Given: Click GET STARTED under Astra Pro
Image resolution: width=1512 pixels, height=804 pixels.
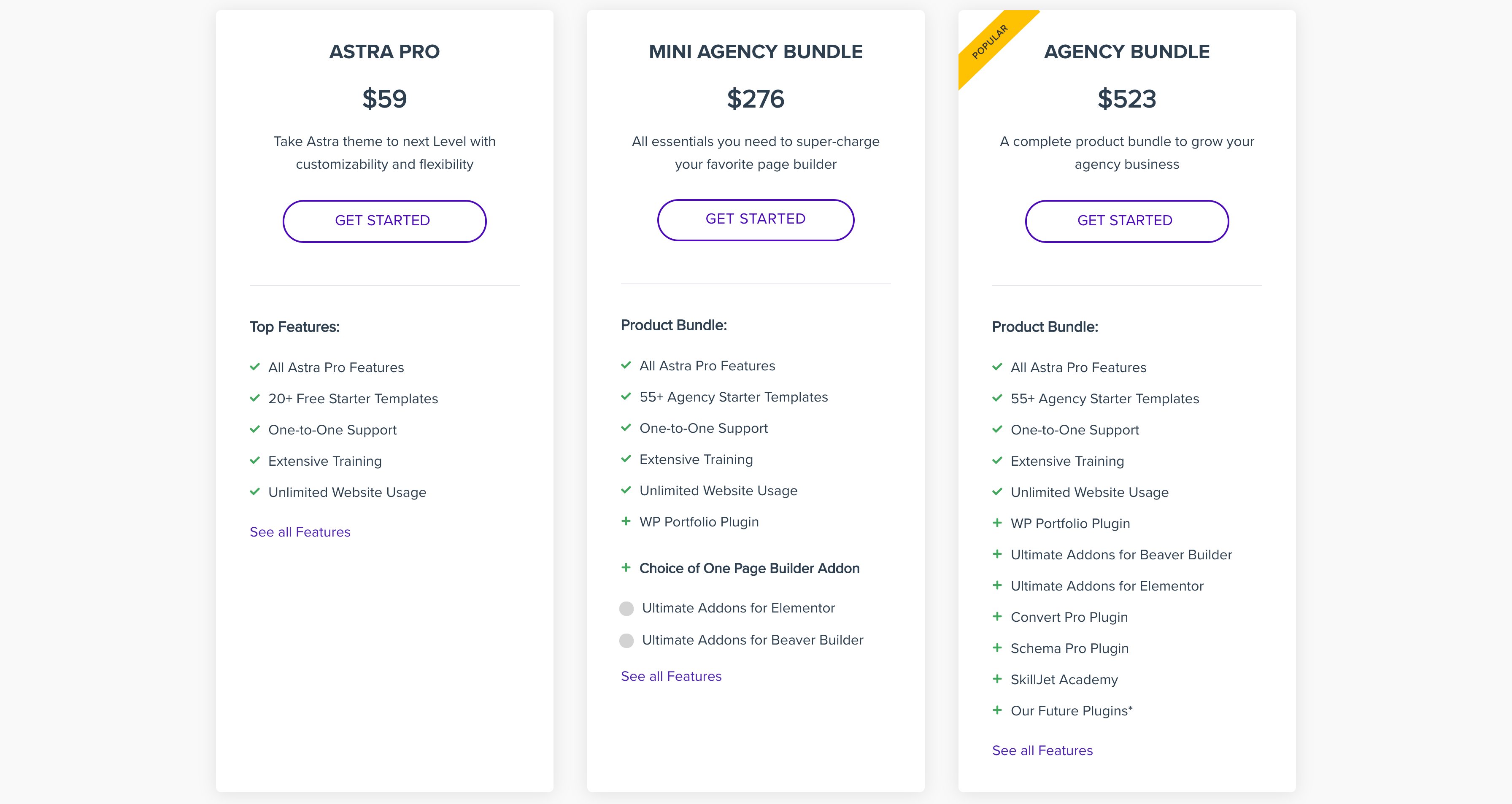Looking at the screenshot, I should point(384,221).
